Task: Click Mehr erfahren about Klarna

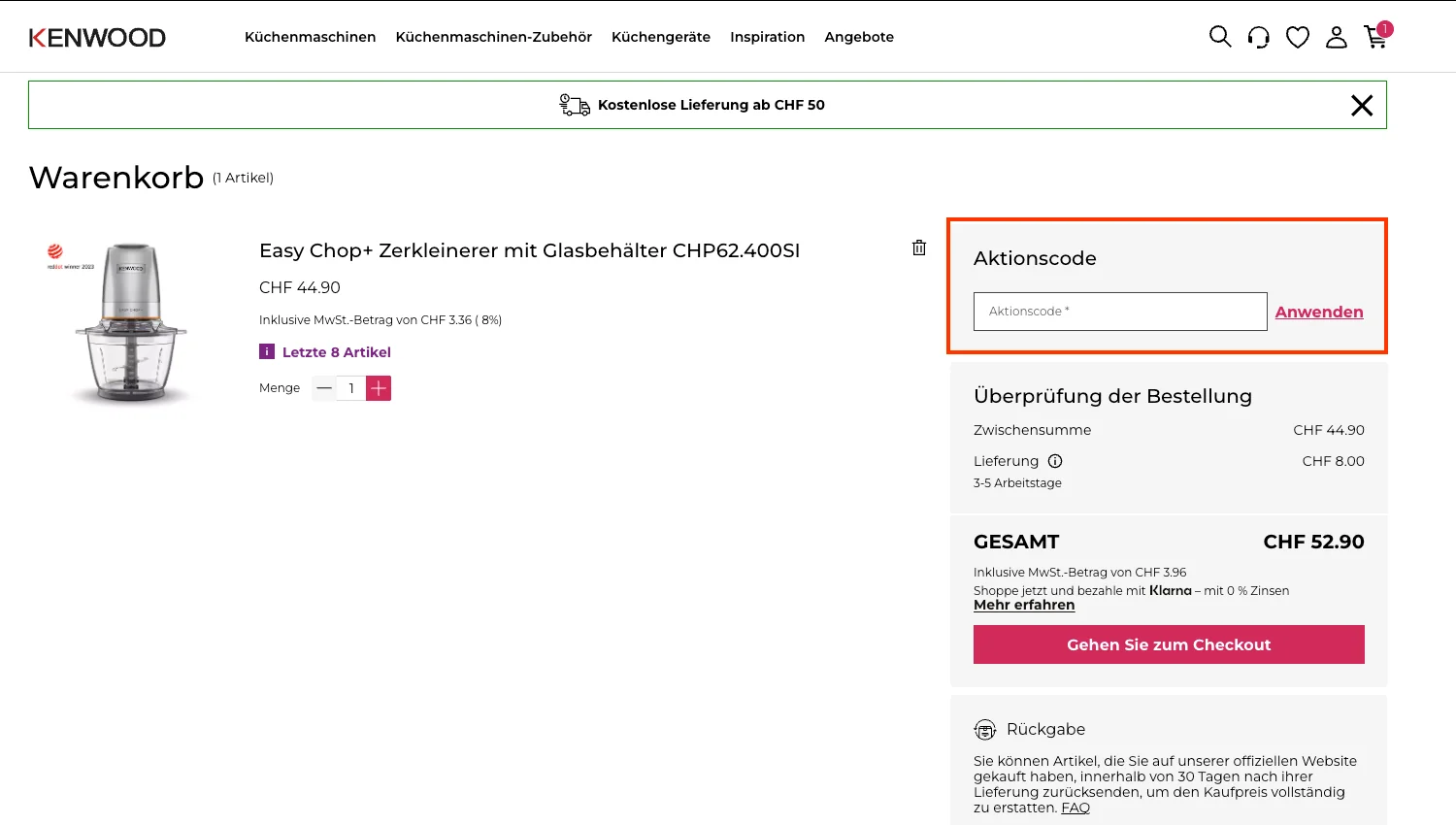Action: pyautogui.click(x=1024, y=605)
